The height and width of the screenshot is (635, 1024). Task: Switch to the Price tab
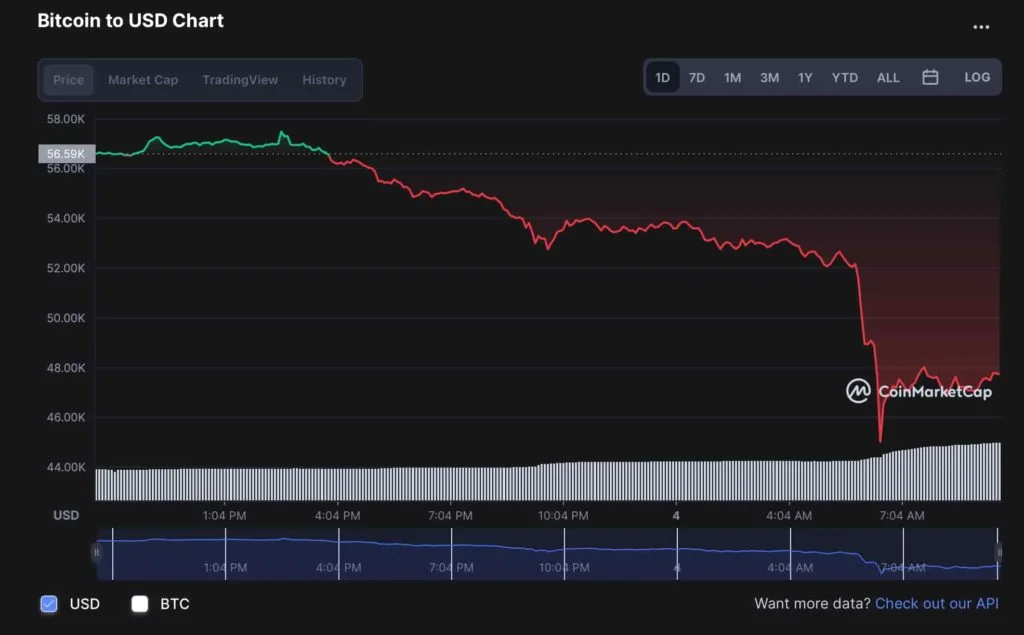tap(68, 80)
